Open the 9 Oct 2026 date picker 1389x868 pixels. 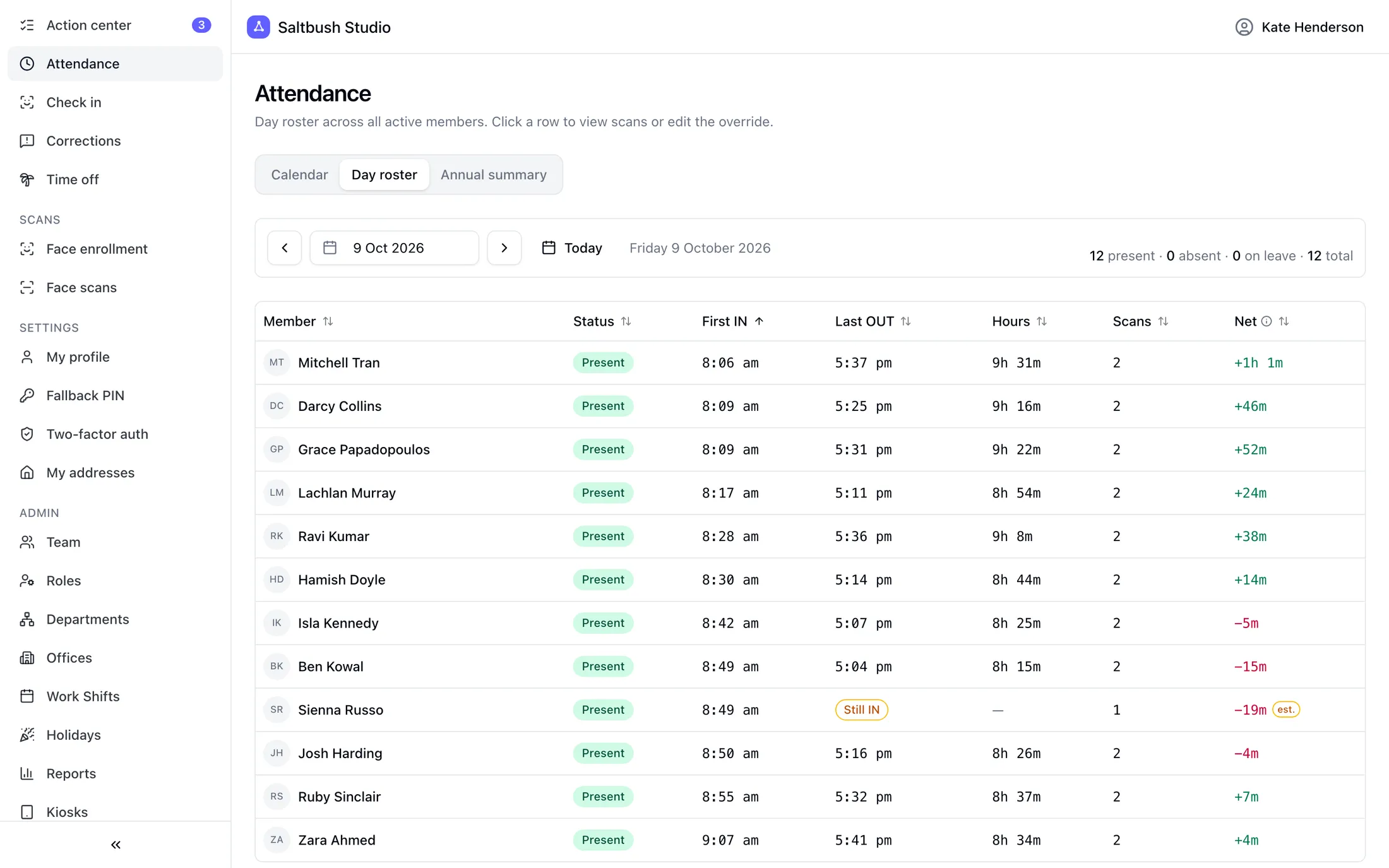[394, 247]
